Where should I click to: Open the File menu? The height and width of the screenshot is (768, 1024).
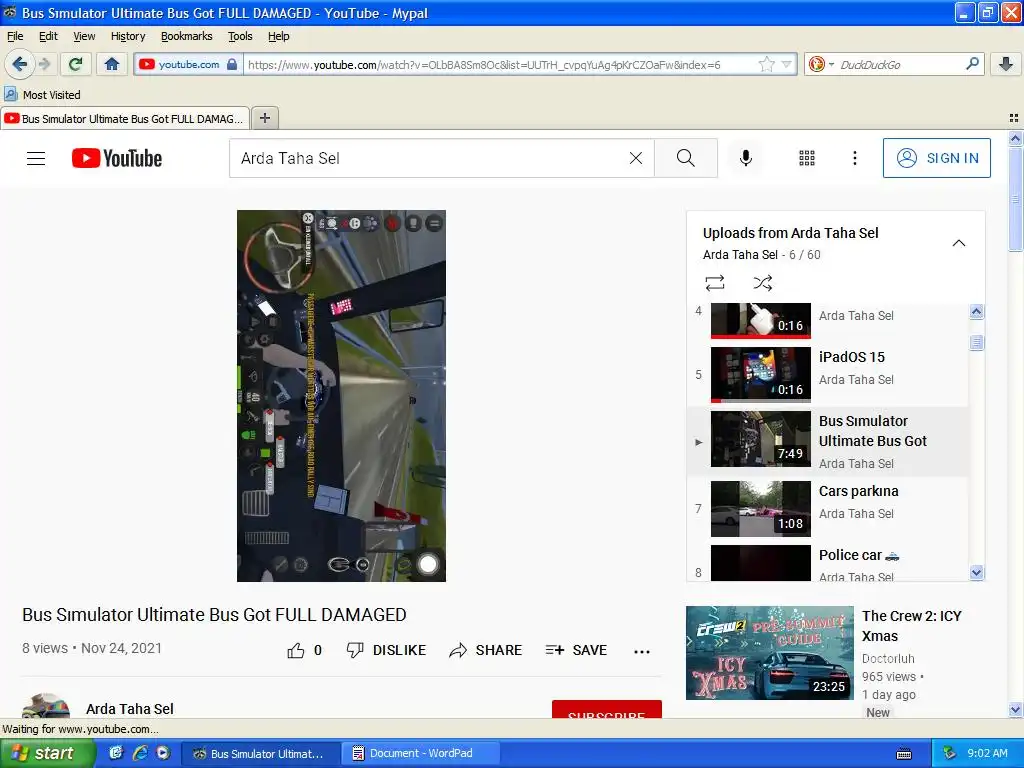15,36
